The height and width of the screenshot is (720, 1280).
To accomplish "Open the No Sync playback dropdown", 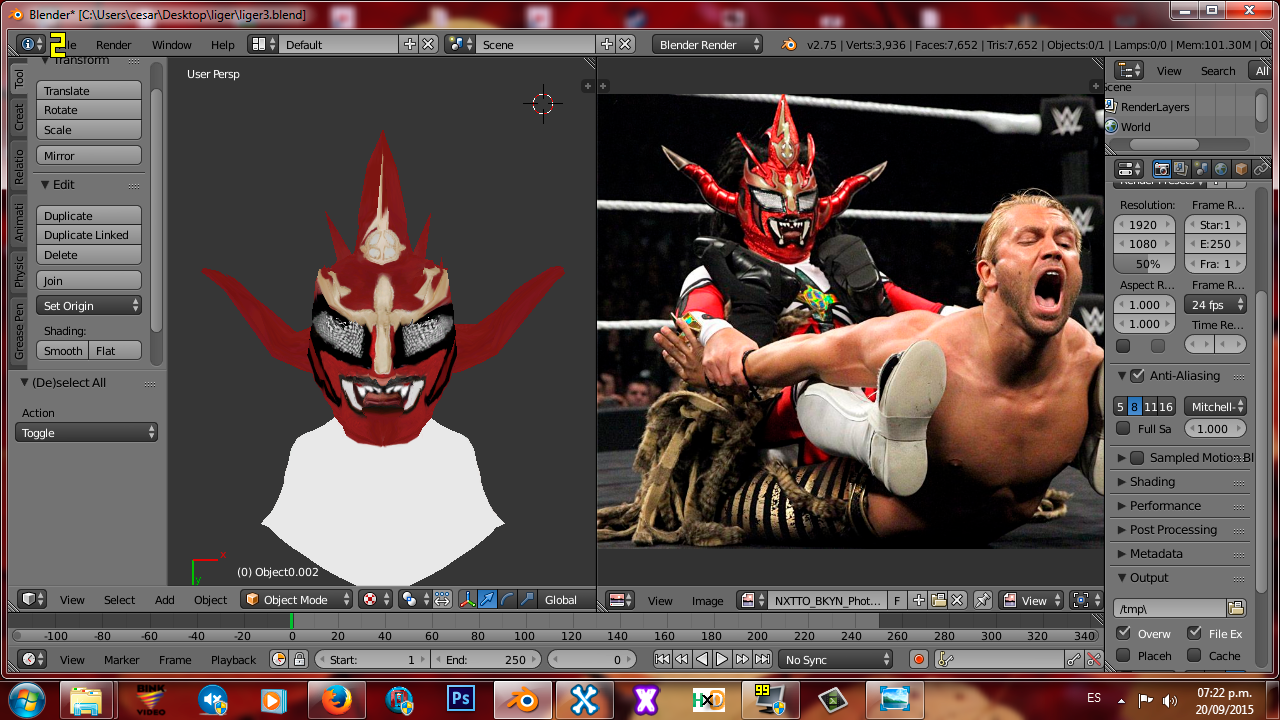I will coord(836,659).
